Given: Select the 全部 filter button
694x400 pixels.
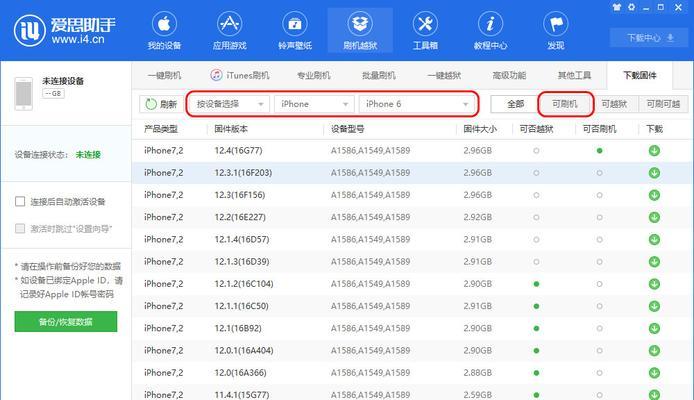Looking at the screenshot, I should 516,104.
